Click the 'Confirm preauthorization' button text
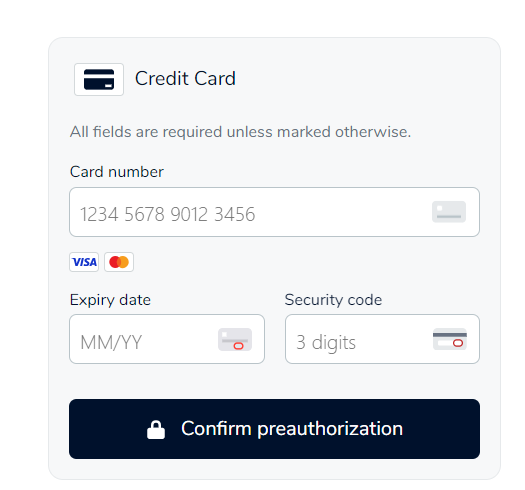The image size is (525, 490). point(292,429)
